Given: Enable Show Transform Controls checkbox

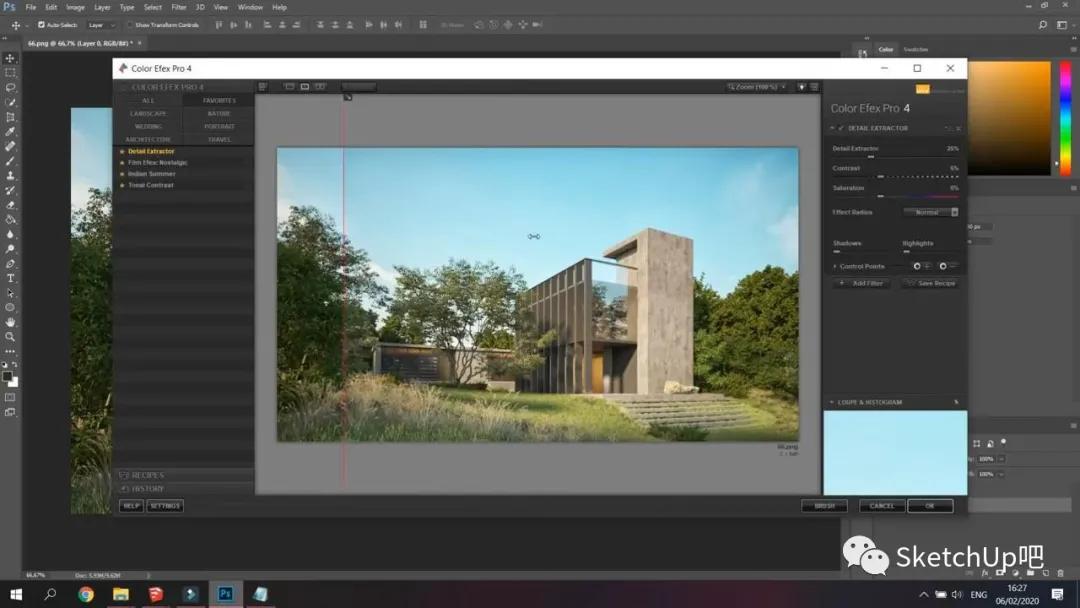Looking at the screenshot, I should tap(129, 25).
